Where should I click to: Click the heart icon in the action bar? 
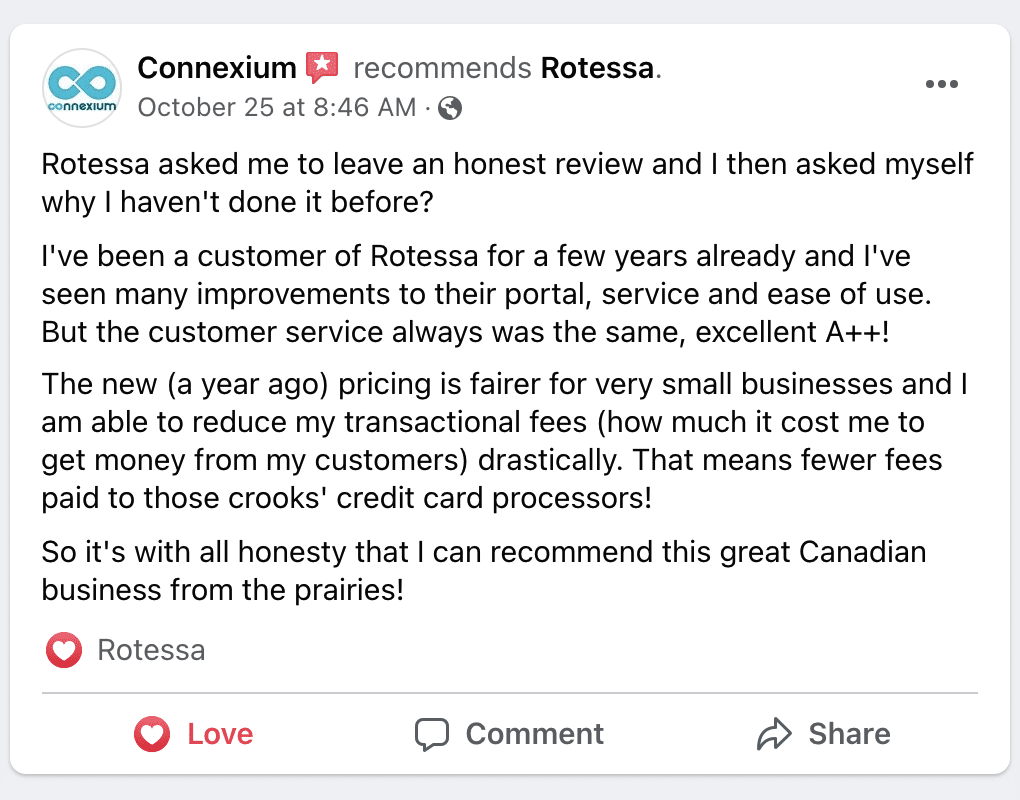coord(152,734)
